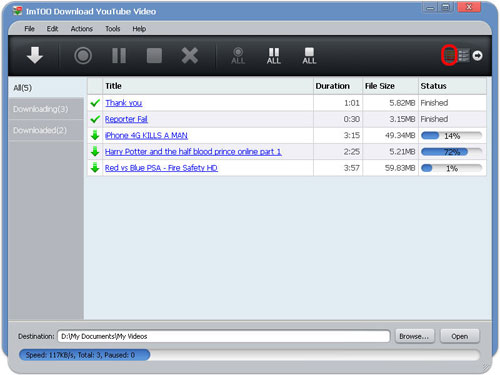
Task: Delete the selected task with the X icon
Action: click(190, 55)
